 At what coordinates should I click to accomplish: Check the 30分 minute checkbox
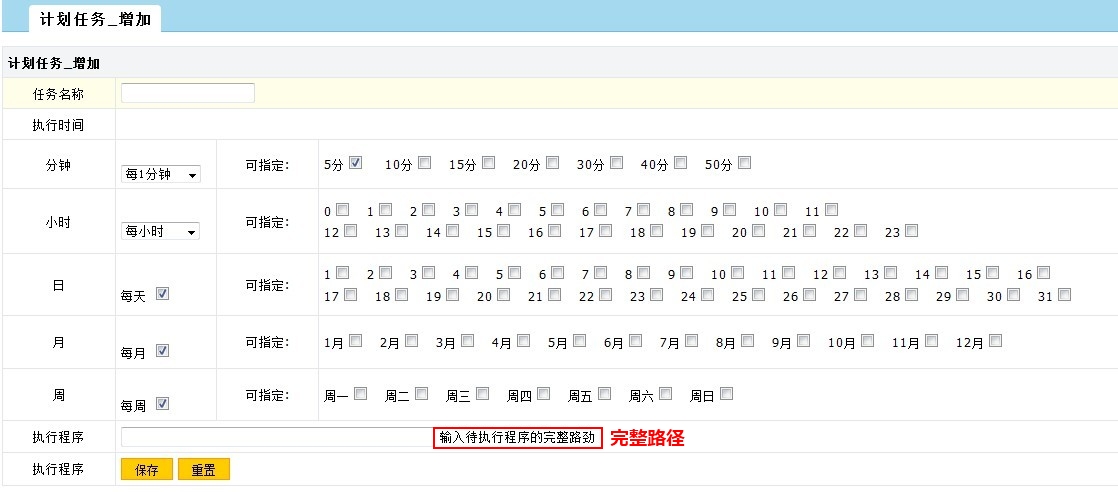(x=616, y=163)
